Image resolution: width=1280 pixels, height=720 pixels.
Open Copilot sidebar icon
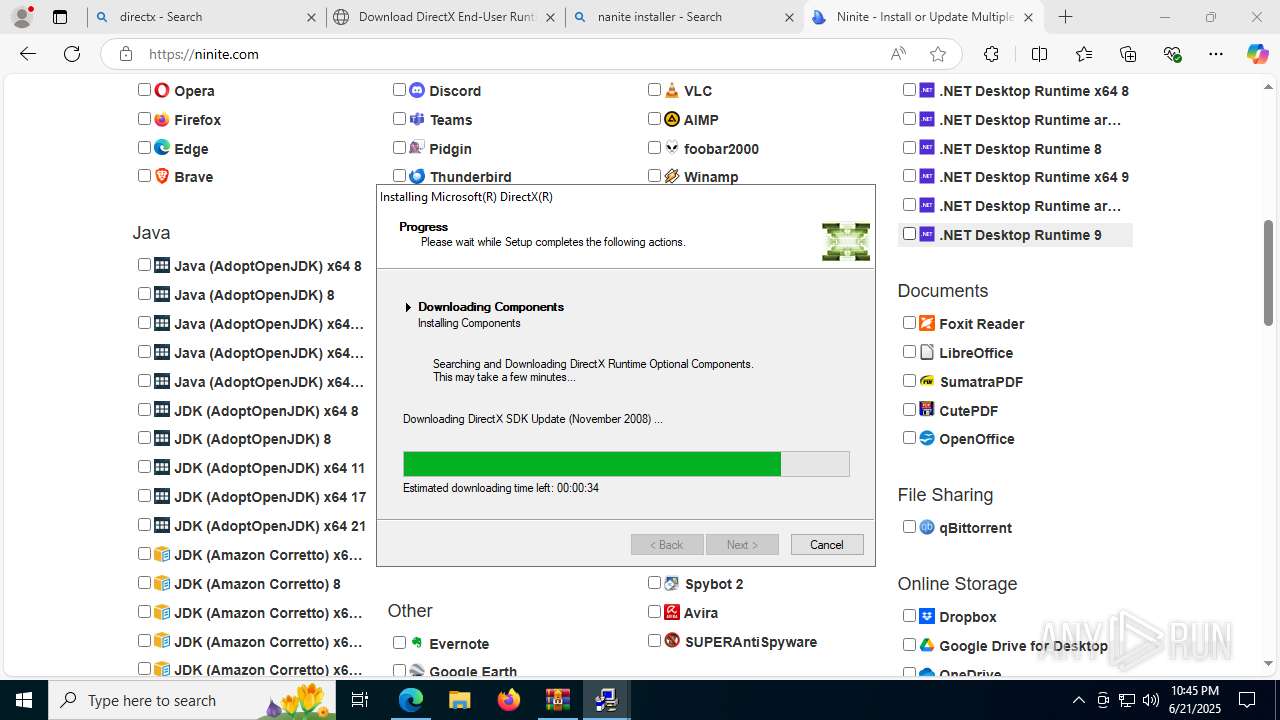pos(1257,54)
